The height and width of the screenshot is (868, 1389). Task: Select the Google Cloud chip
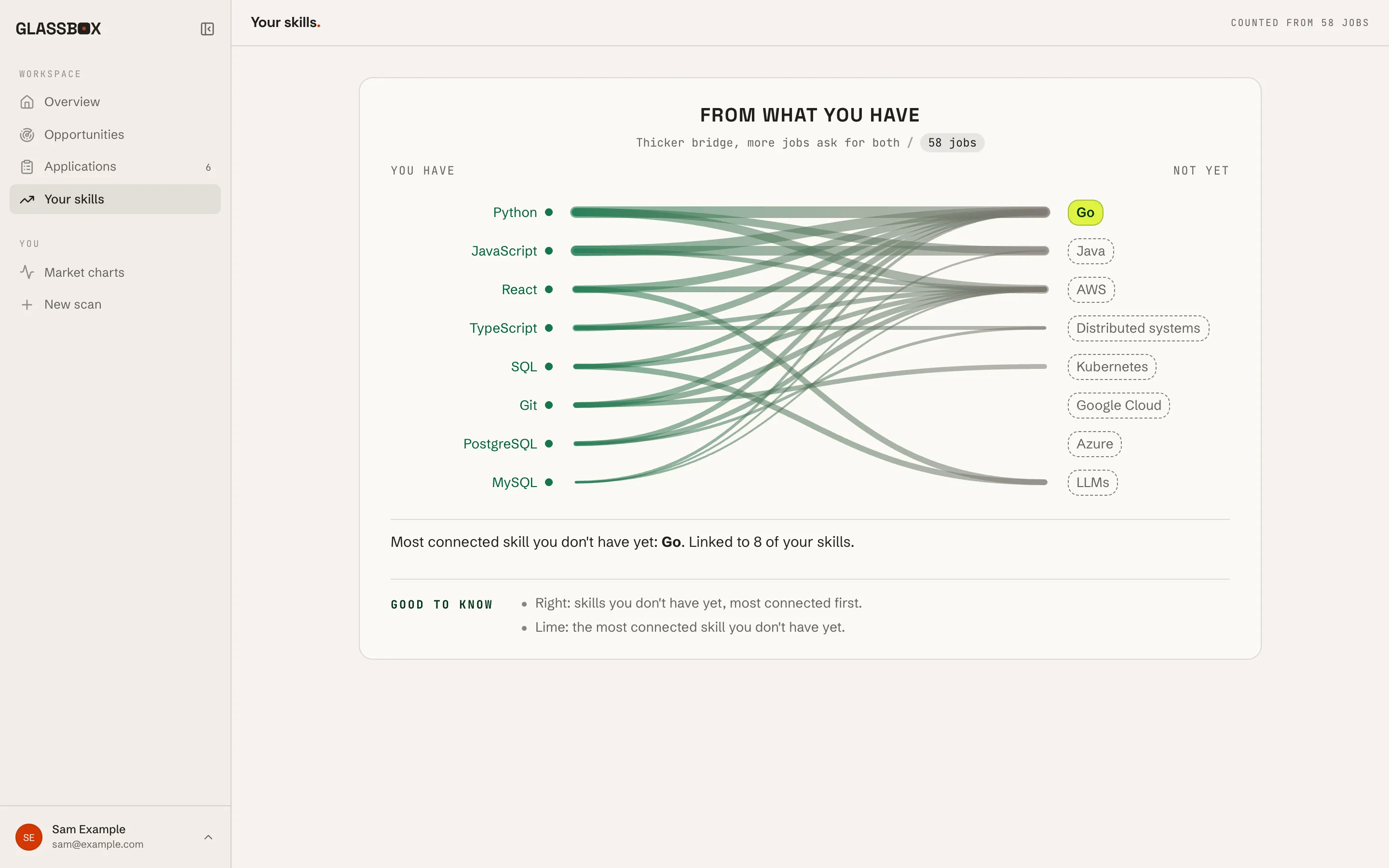pyautogui.click(x=1118, y=405)
